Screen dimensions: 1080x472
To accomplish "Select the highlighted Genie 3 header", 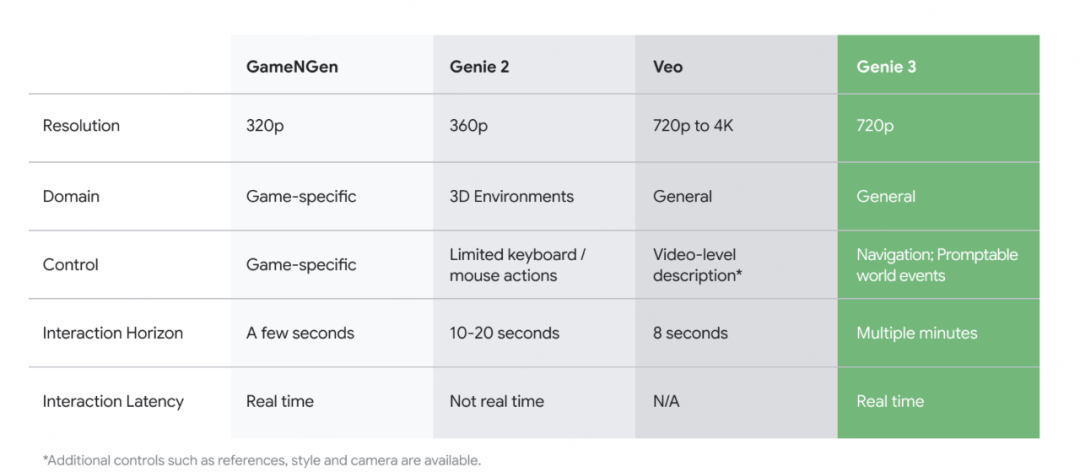I will point(886,67).
